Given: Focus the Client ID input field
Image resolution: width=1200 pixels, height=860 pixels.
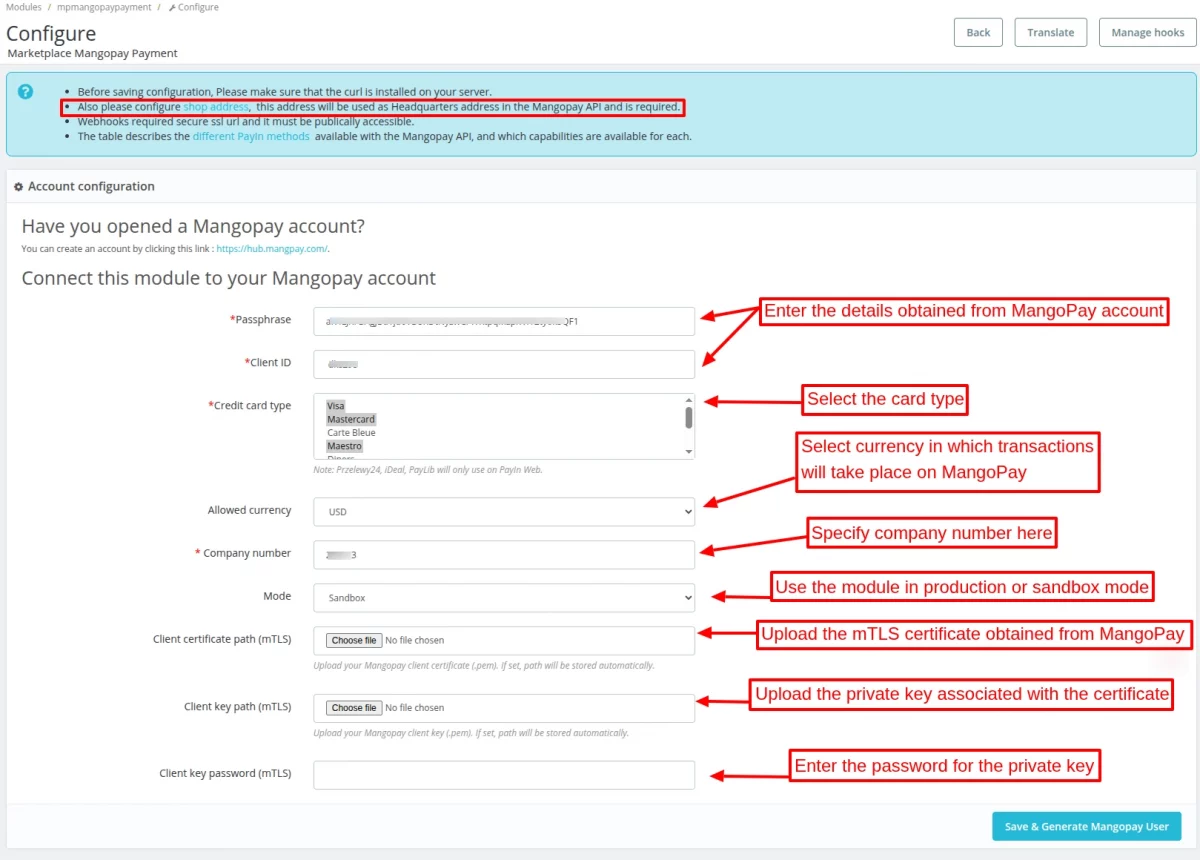Looking at the screenshot, I should tap(504, 364).
